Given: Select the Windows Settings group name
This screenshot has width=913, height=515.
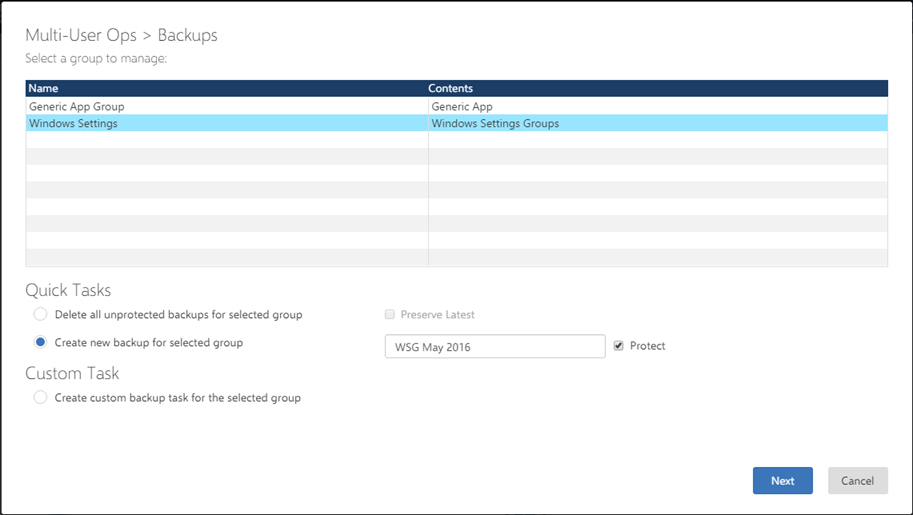Looking at the screenshot, I should (73, 123).
